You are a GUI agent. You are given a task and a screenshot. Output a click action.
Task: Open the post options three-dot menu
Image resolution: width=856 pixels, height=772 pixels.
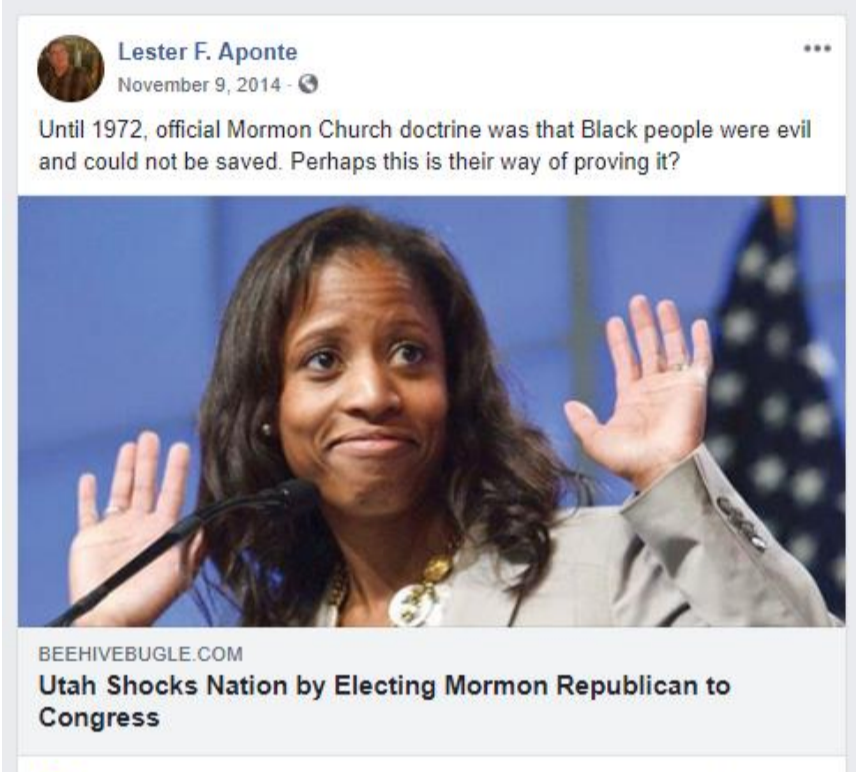817,49
